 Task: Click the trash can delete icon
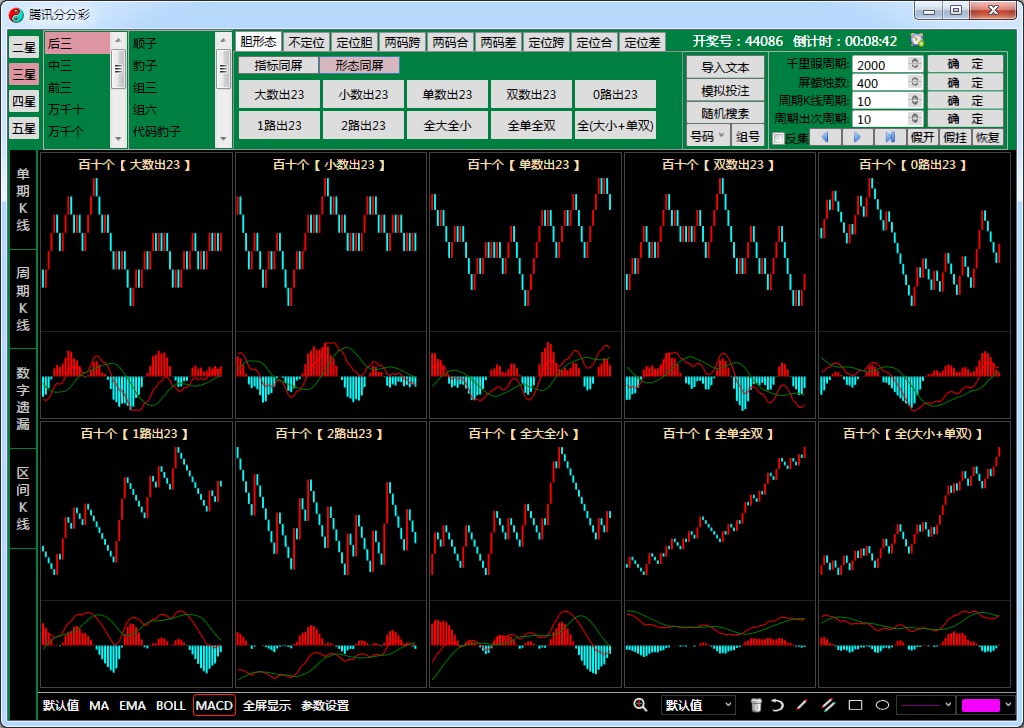(x=756, y=705)
